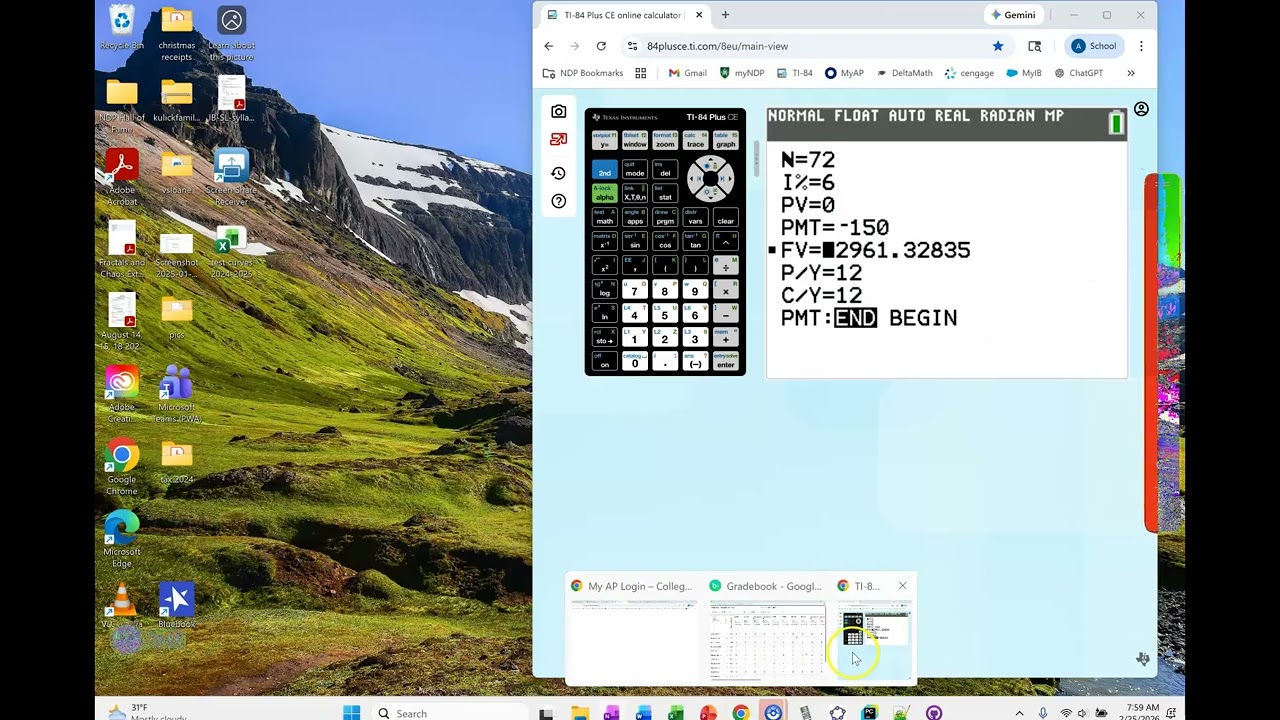1280x720 pixels.
Task: Open the Gmail bookmark
Action: [687, 73]
